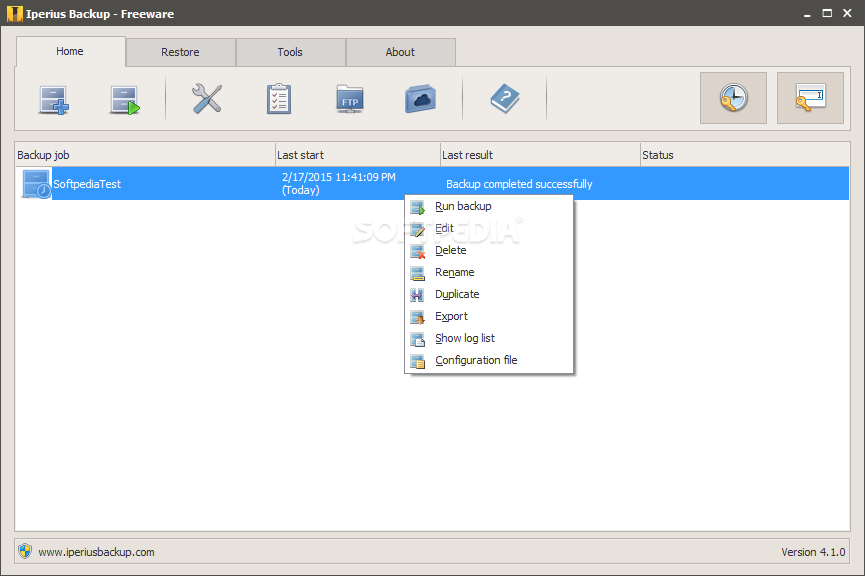The height and width of the screenshot is (576, 865).
Task: Click the license key entry button
Action: 810,98
